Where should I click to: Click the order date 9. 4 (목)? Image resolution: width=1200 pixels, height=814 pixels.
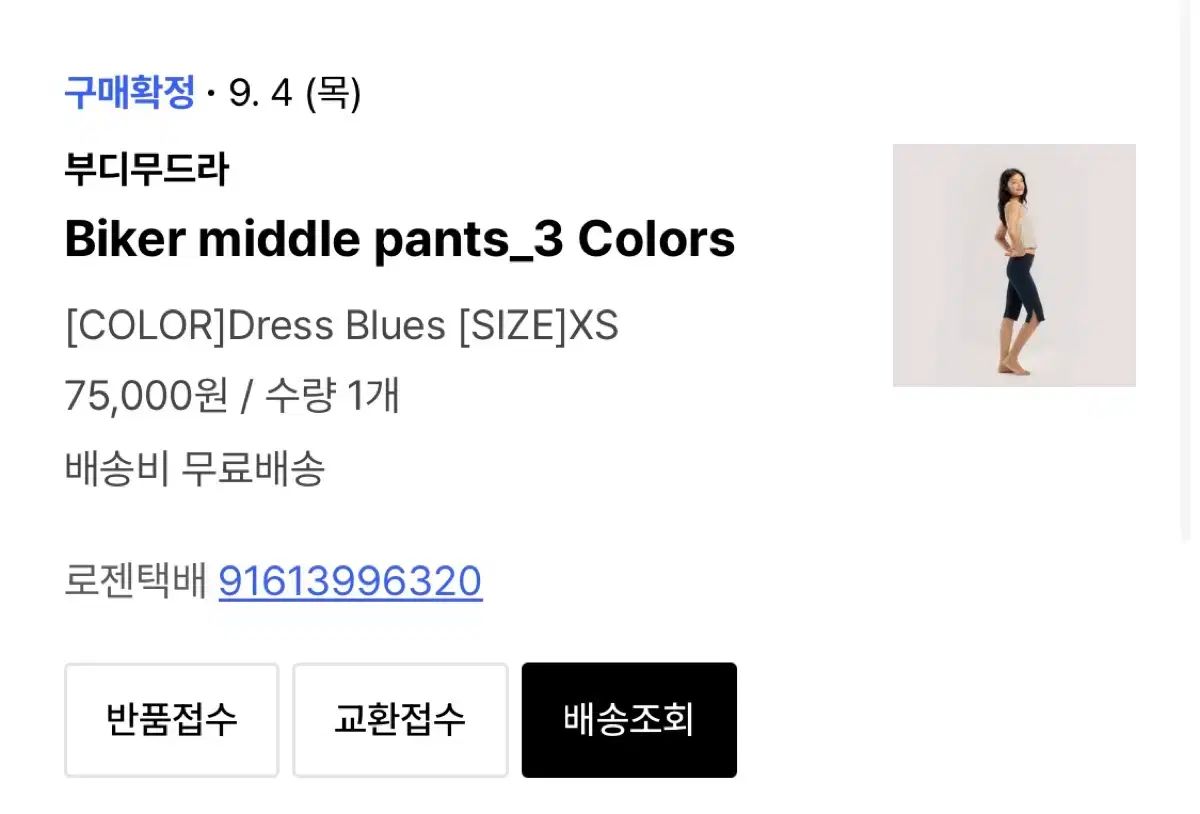click(x=295, y=93)
